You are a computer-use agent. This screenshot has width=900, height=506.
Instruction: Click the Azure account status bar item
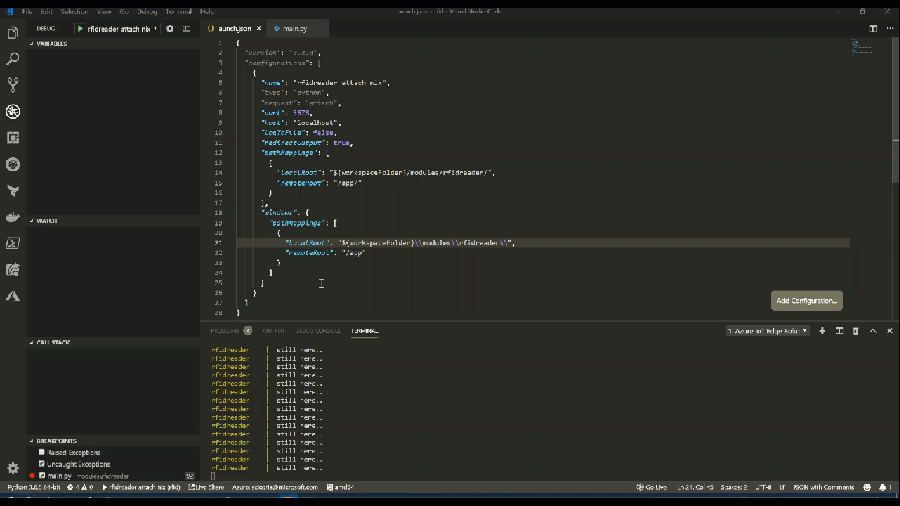(275, 487)
